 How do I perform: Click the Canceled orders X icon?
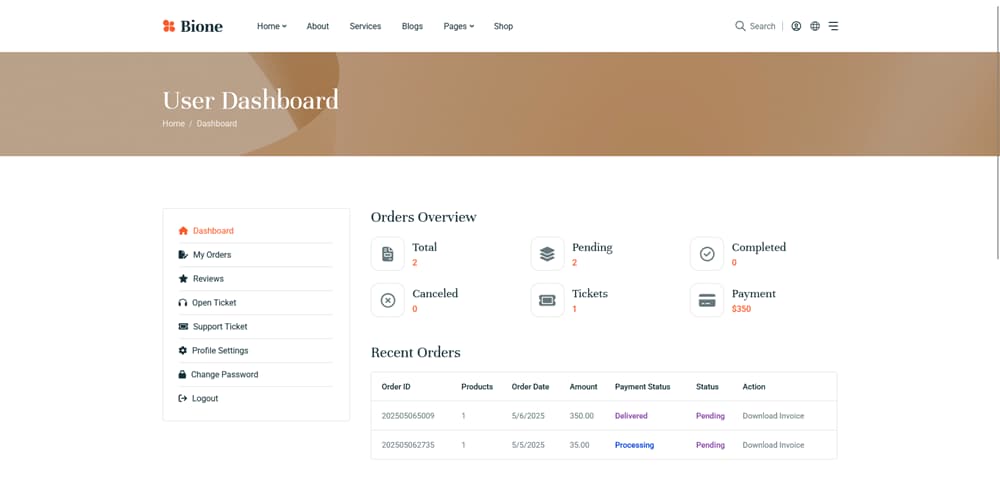tap(388, 300)
